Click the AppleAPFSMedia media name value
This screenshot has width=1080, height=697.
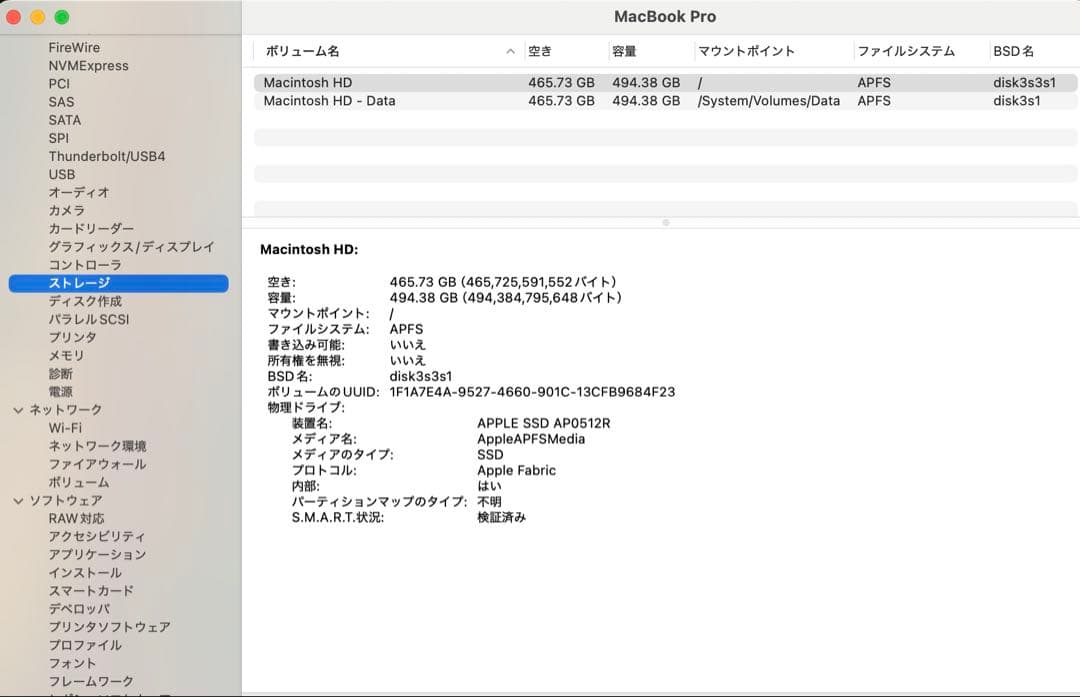tap(531, 439)
